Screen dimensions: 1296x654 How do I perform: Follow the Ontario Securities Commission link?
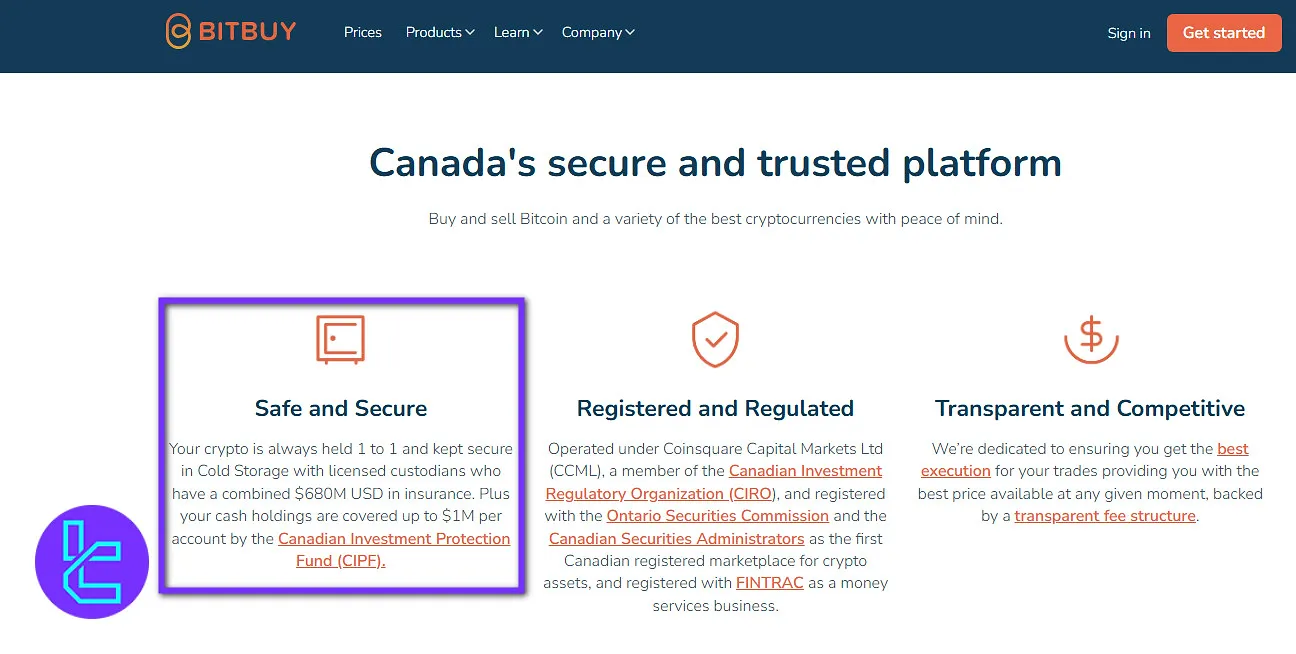(717, 516)
